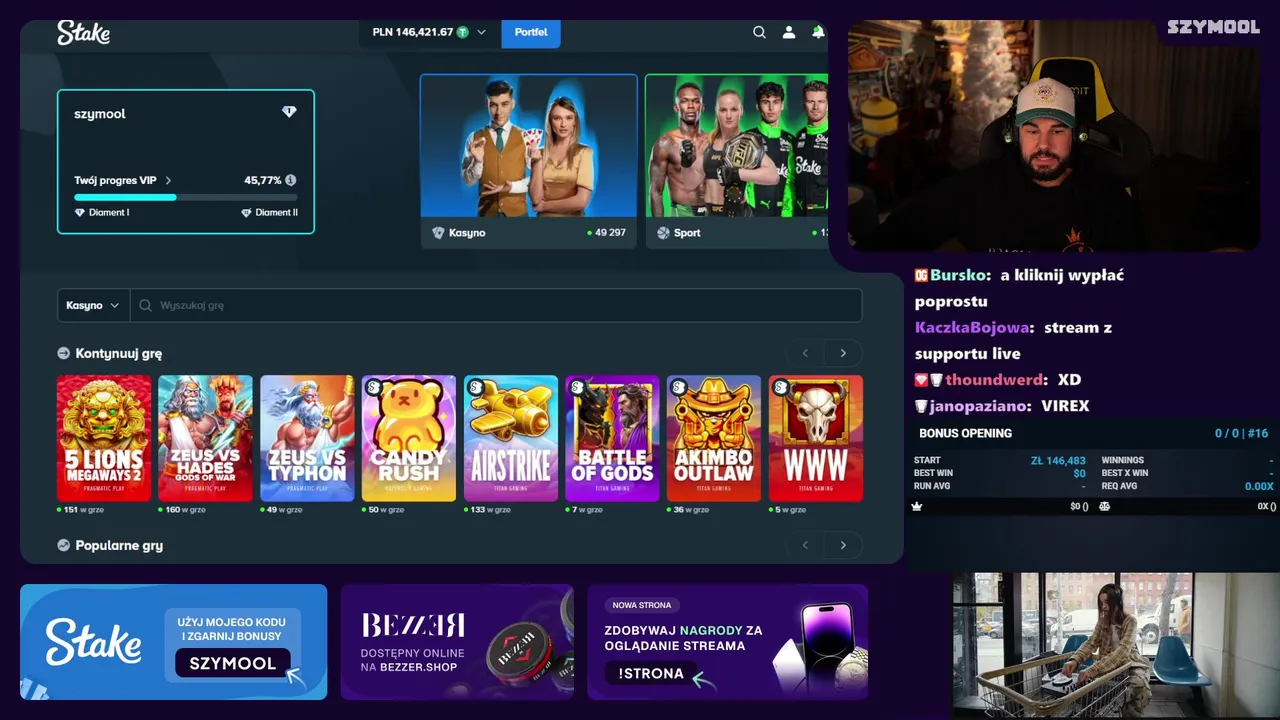
Task: Click the KaczkaBojowa chat username
Action: tap(971, 327)
